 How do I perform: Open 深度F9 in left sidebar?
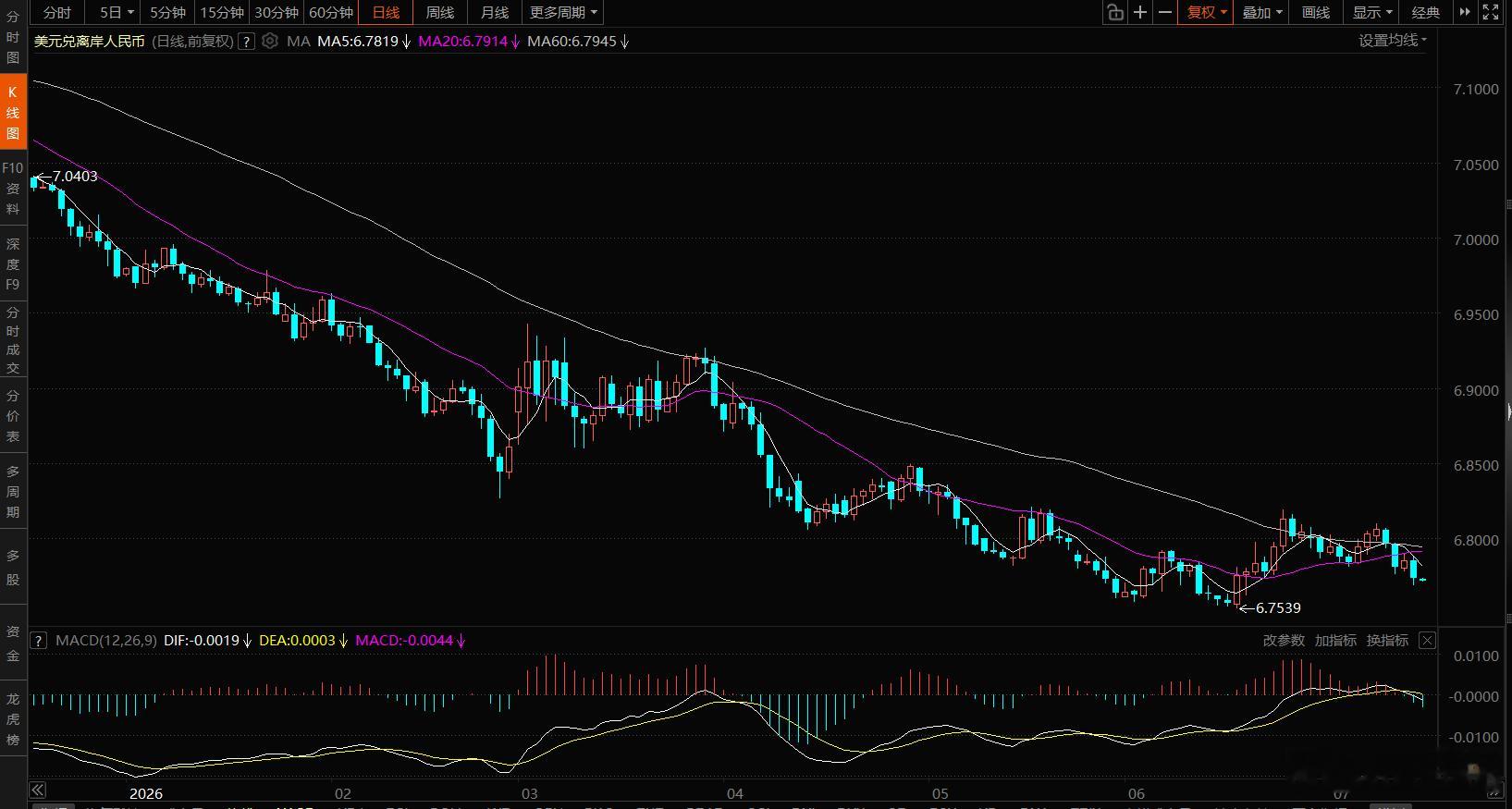click(13, 264)
